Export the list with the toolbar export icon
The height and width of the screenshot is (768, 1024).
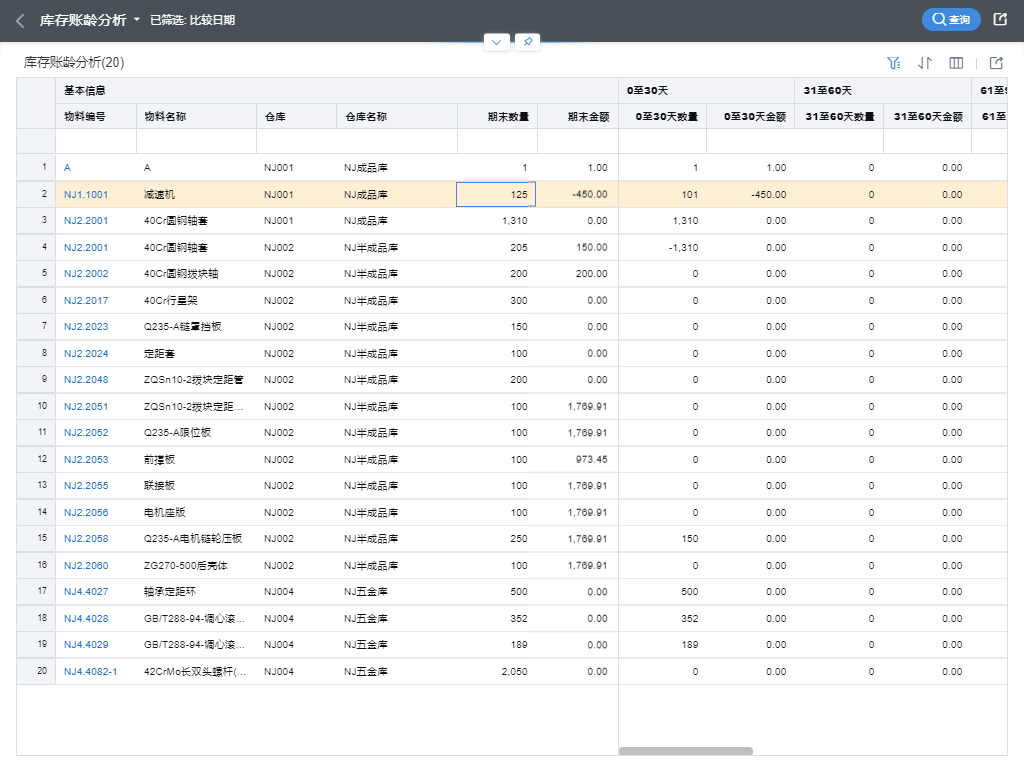coord(996,63)
